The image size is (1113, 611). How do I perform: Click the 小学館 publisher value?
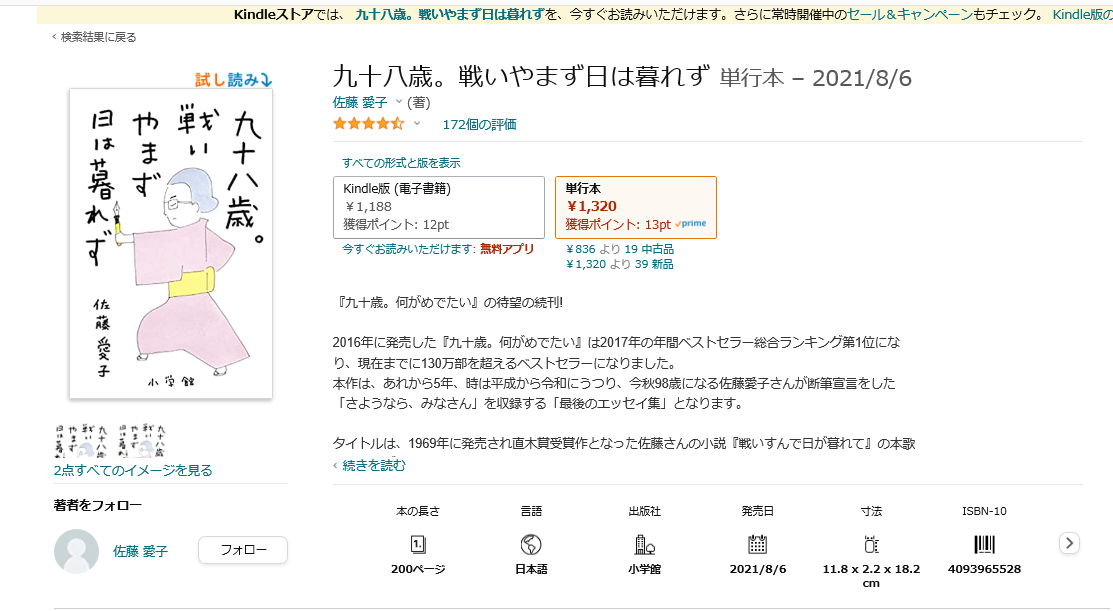coord(644,569)
